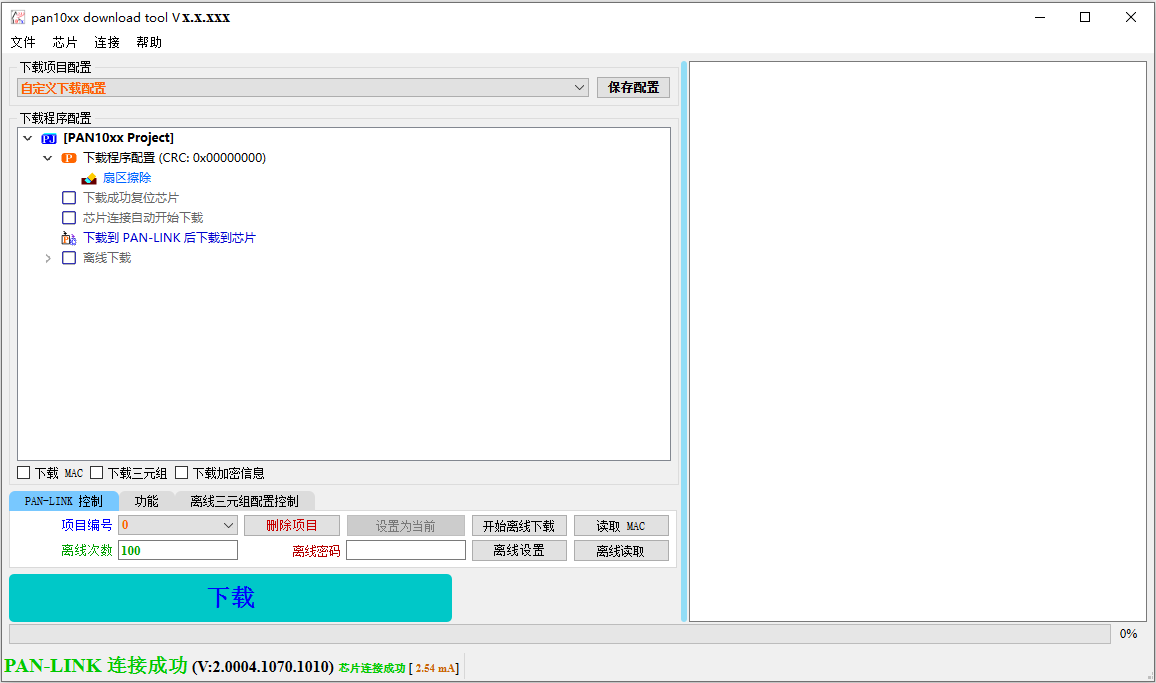1156x683 pixels.
Task: Click the 离线次数 input field
Action: pos(178,550)
